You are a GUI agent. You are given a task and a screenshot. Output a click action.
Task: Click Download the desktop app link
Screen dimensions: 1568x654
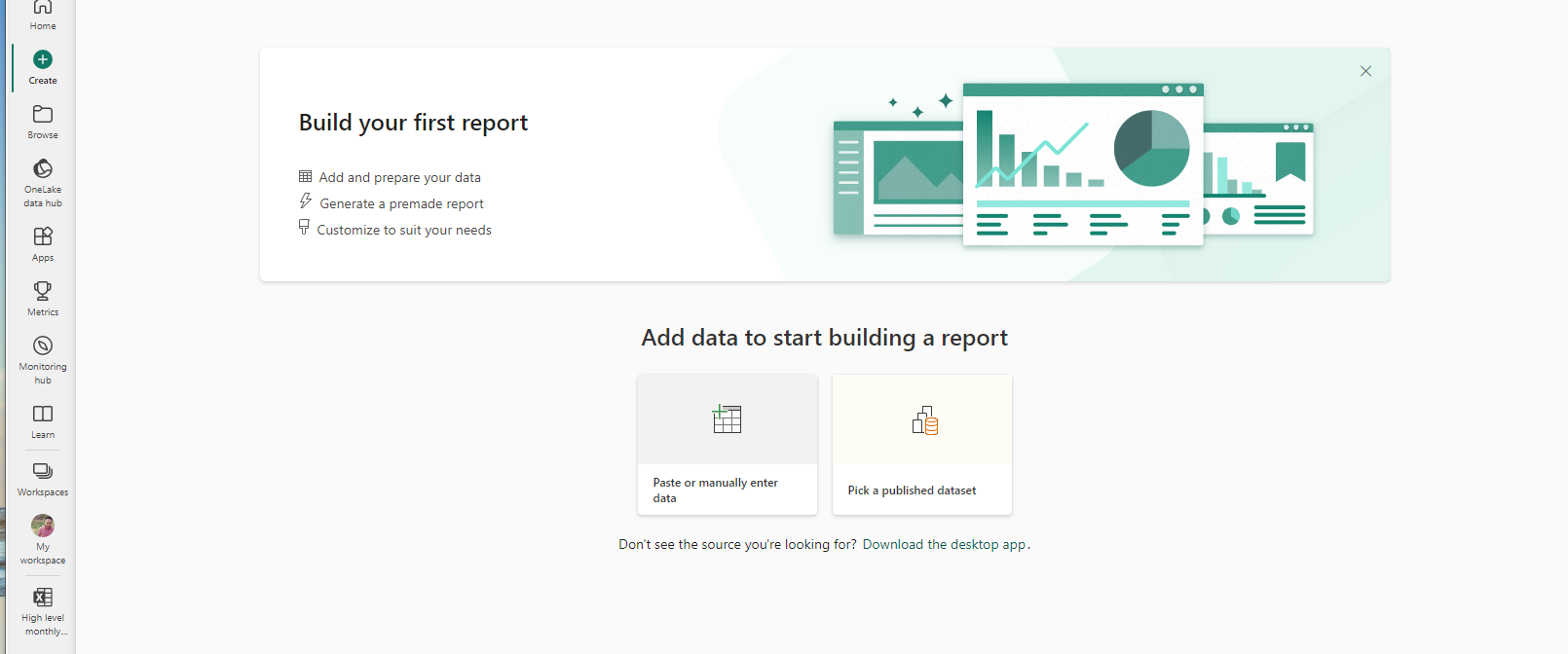pyautogui.click(x=945, y=544)
